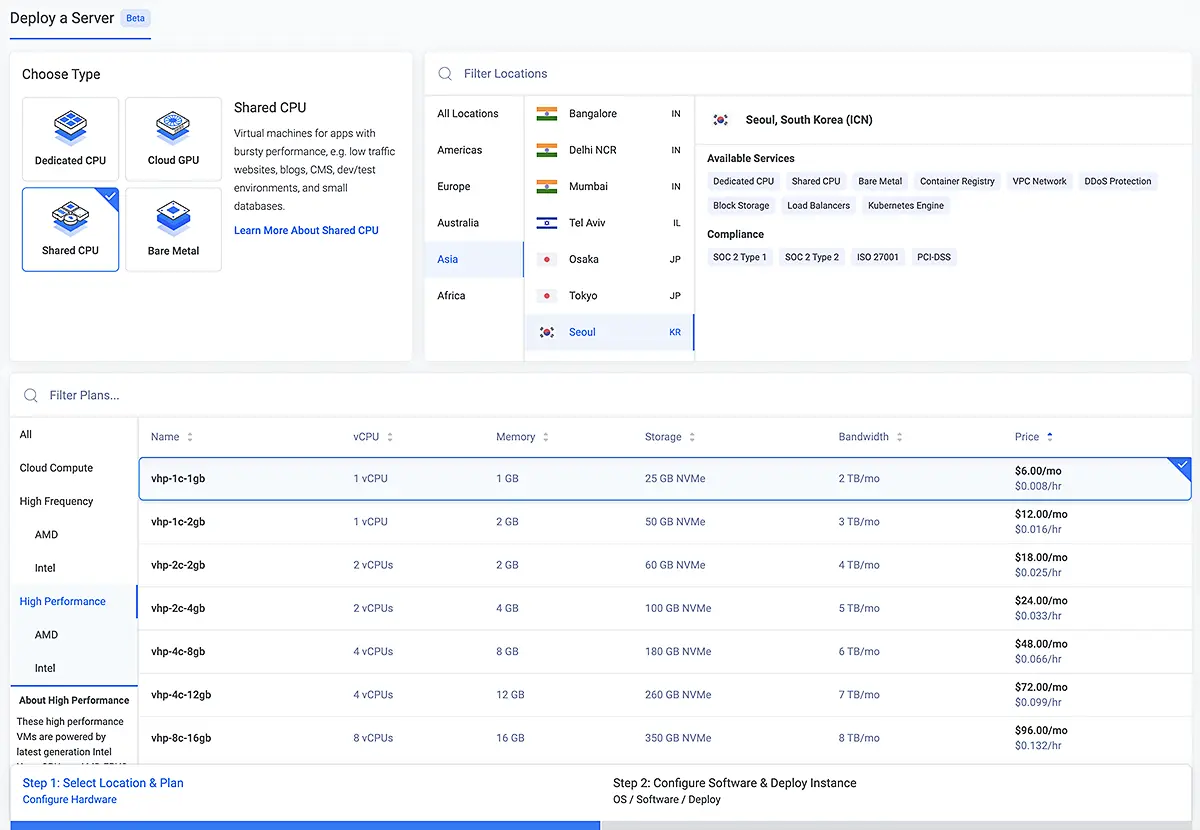This screenshot has height=830, width=1200.
Task: Click the Filter Locations search icon
Action: pyautogui.click(x=445, y=74)
